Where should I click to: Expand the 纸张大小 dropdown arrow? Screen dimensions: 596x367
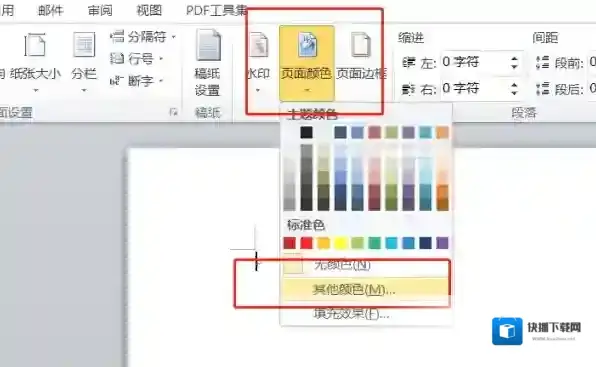coord(35,90)
